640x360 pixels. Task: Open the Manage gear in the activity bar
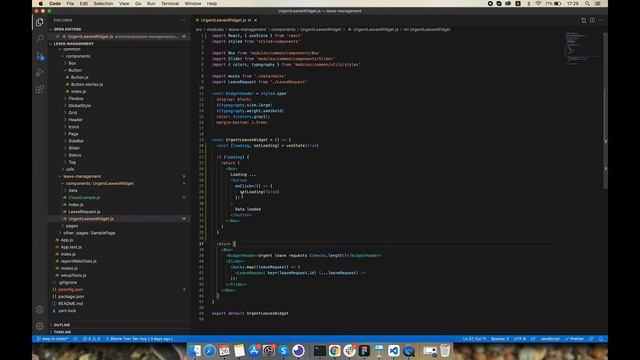tap(40, 326)
